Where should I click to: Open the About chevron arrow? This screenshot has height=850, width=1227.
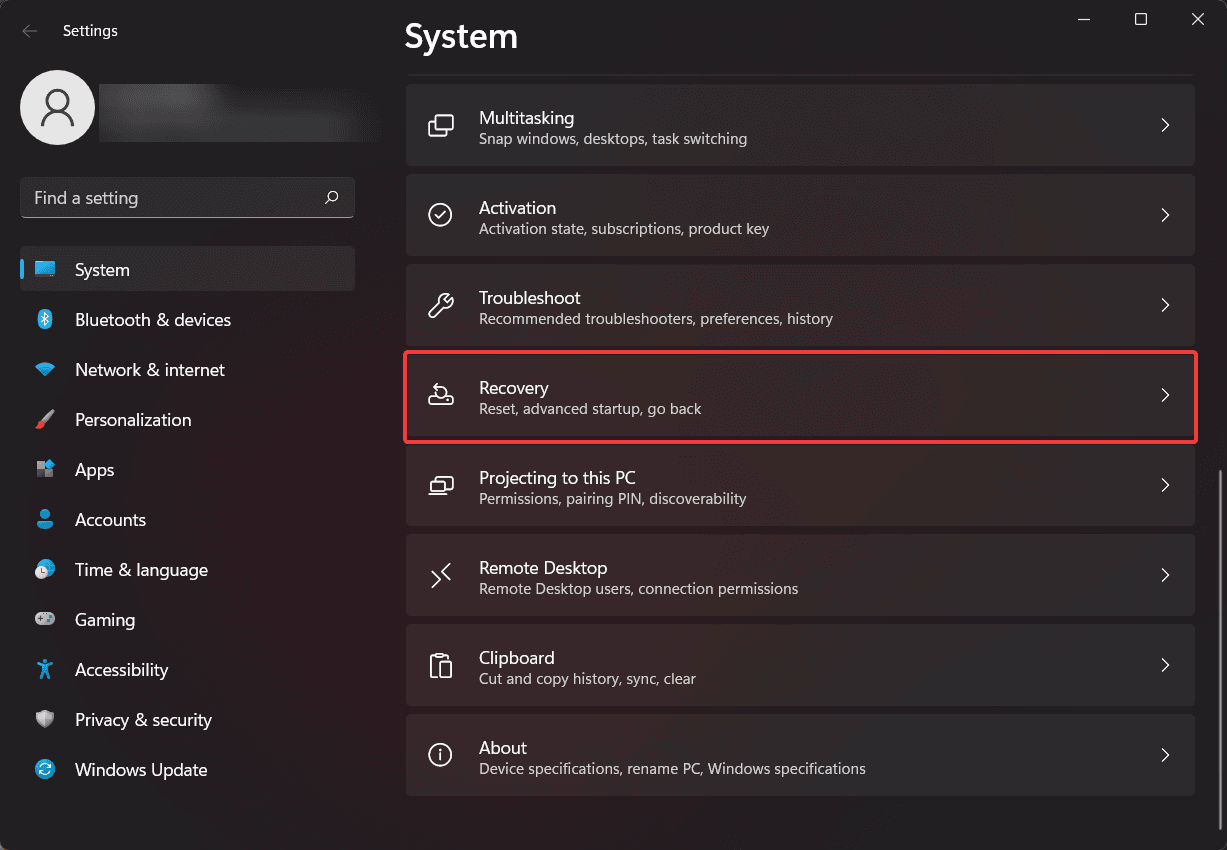[x=1165, y=755]
